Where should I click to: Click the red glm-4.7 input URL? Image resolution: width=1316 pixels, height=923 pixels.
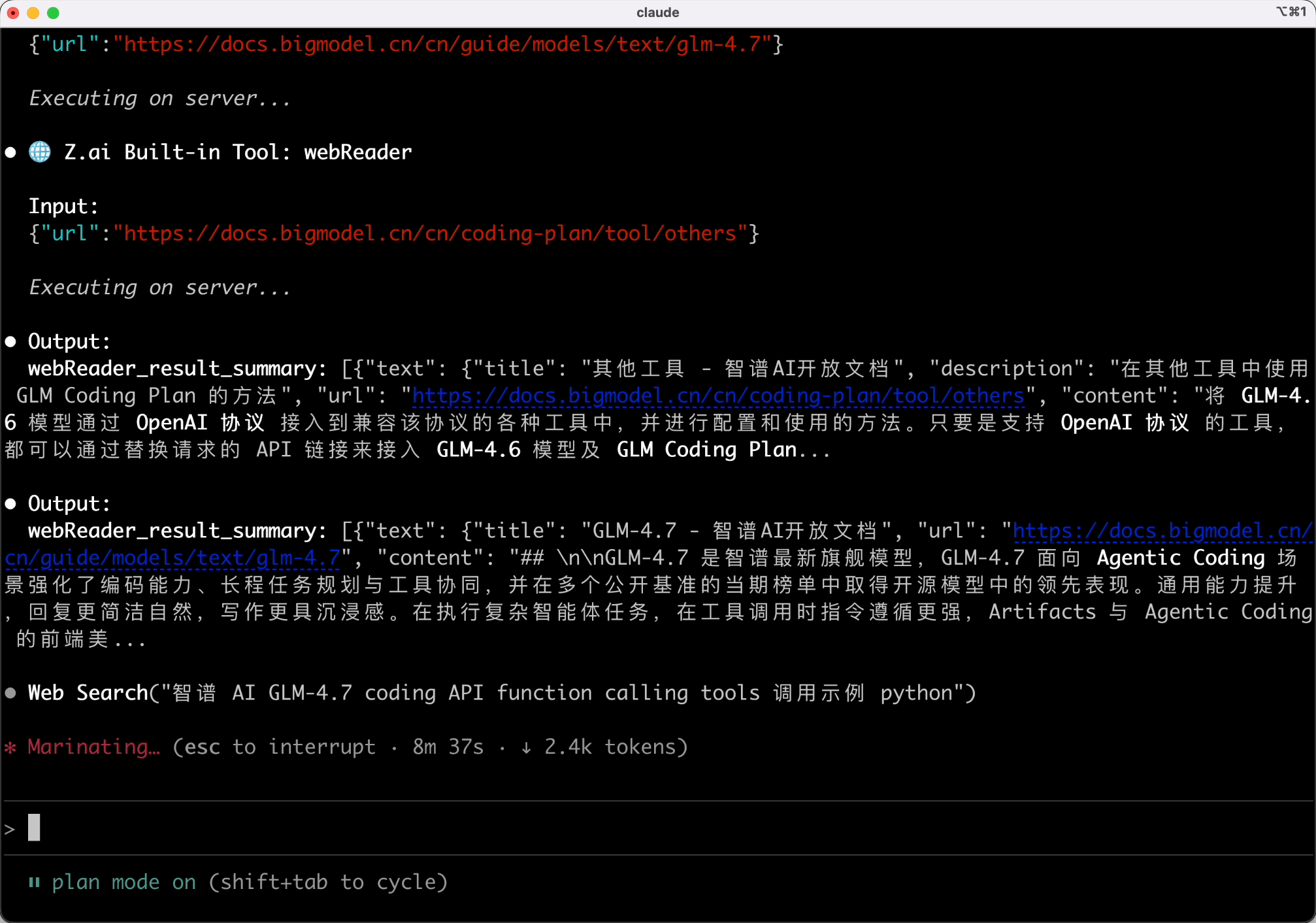(x=442, y=44)
